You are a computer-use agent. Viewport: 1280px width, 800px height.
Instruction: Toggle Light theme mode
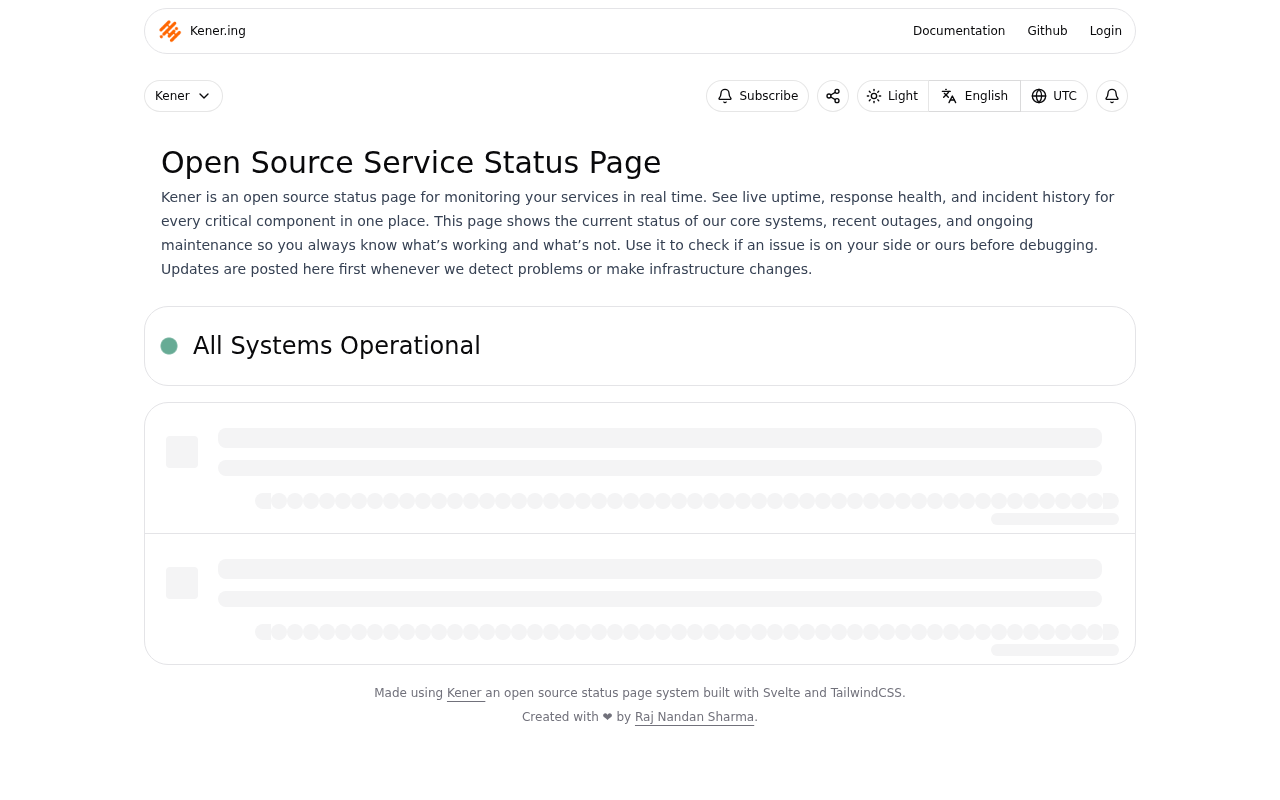[x=892, y=95]
